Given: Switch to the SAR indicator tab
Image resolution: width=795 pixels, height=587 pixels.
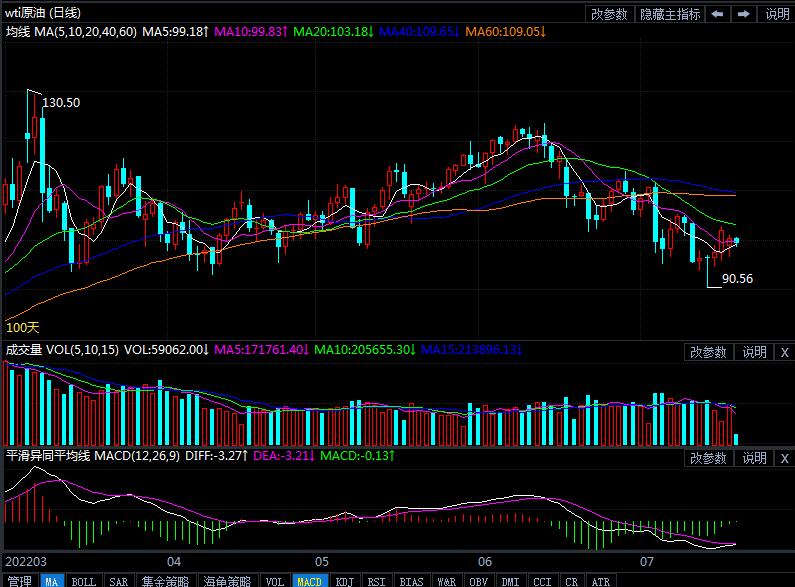Looking at the screenshot, I should pos(118,581).
